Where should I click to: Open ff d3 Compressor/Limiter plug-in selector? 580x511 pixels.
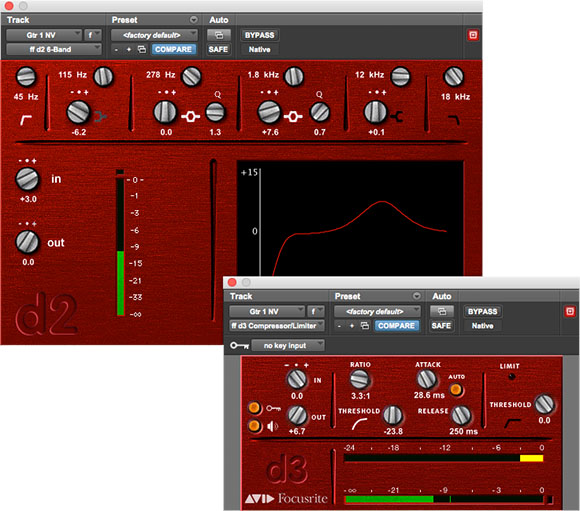(x=277, y=326)
